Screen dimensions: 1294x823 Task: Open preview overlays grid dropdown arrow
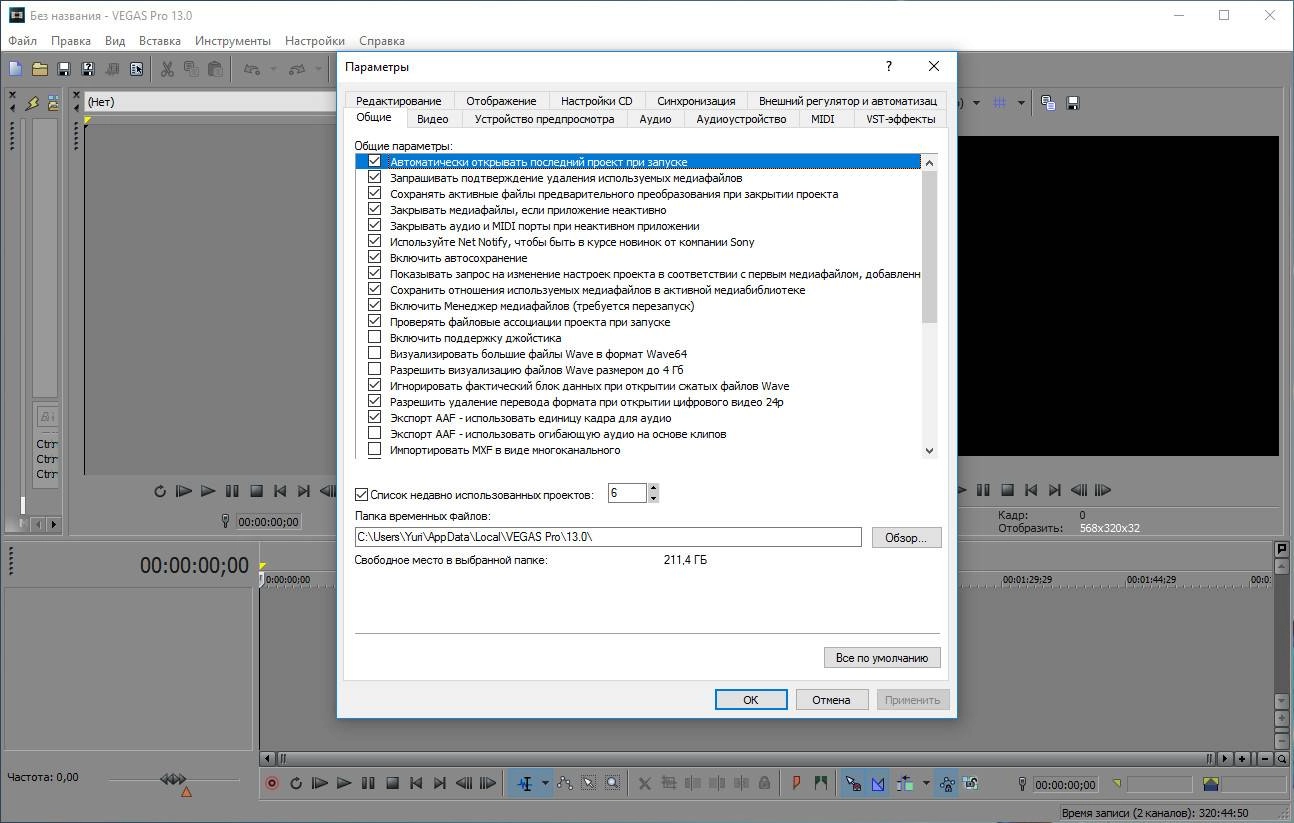coord(1021,102)
